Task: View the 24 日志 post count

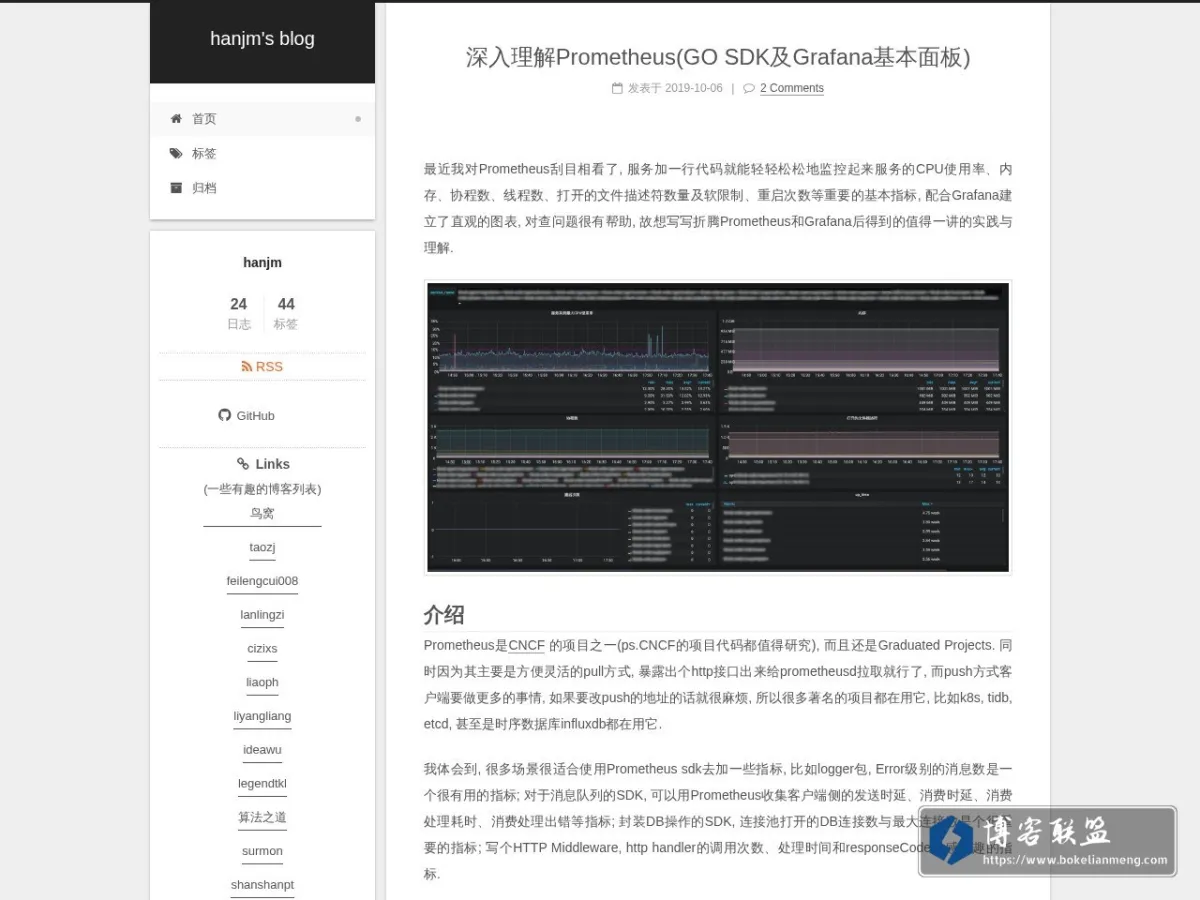Action: [x=238, y=313]
